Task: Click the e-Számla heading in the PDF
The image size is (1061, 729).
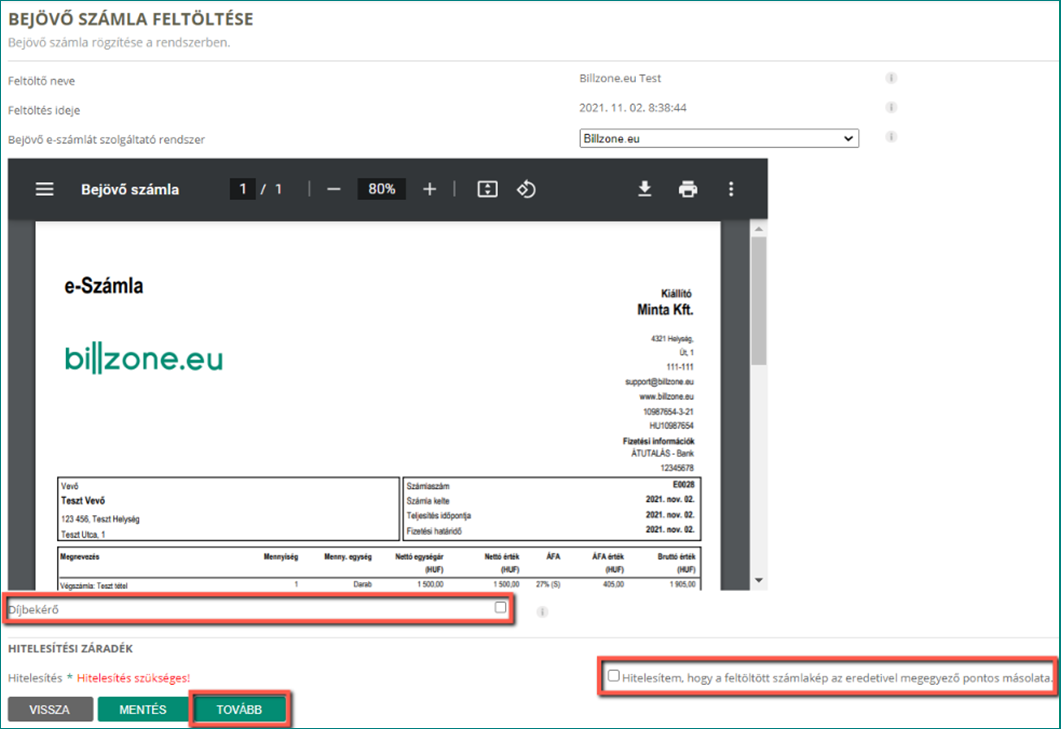Action: [104, 286]
